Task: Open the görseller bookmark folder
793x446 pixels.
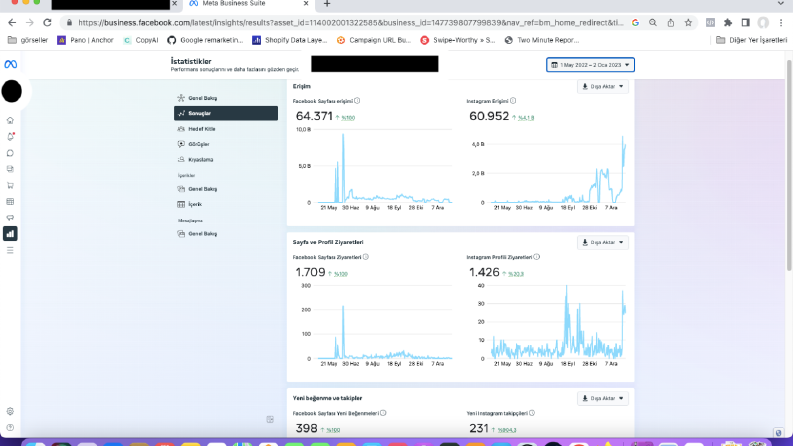Action: (x=28, y=40)
